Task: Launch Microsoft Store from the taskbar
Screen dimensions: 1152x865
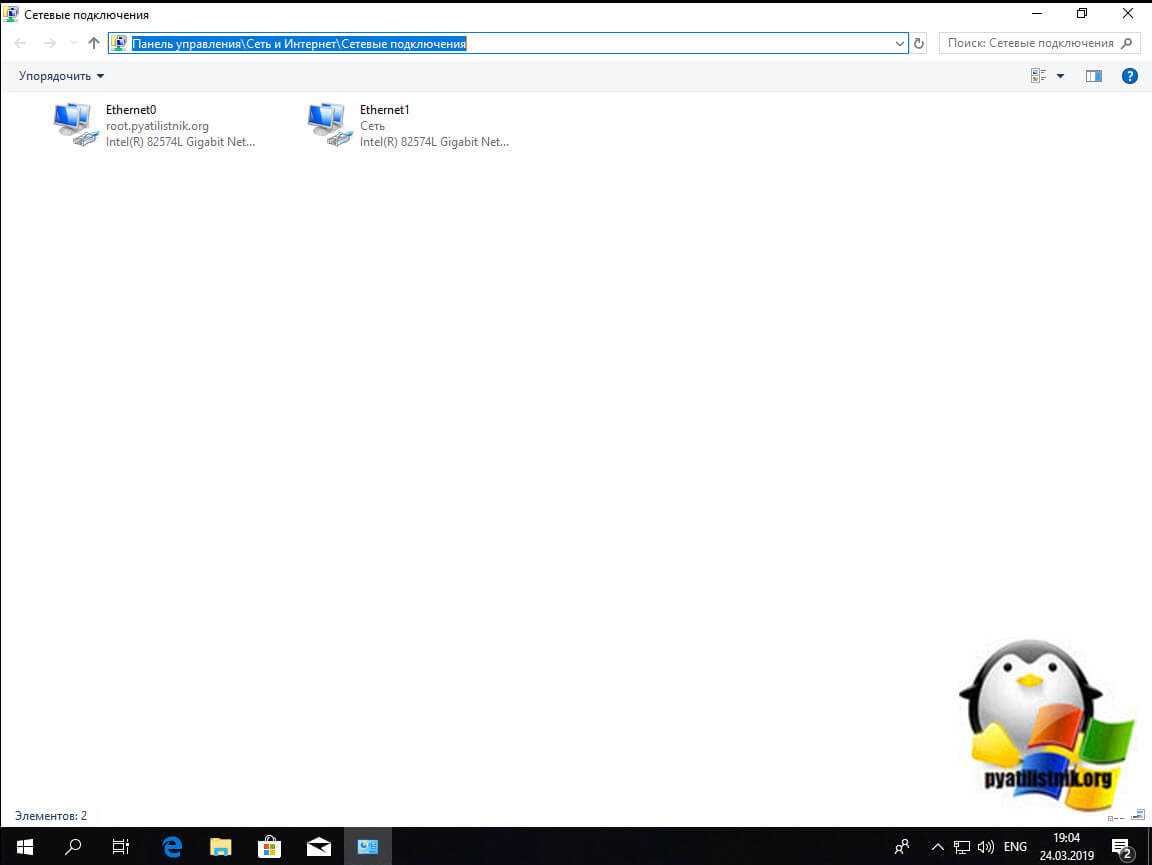Action: (270, 847)
